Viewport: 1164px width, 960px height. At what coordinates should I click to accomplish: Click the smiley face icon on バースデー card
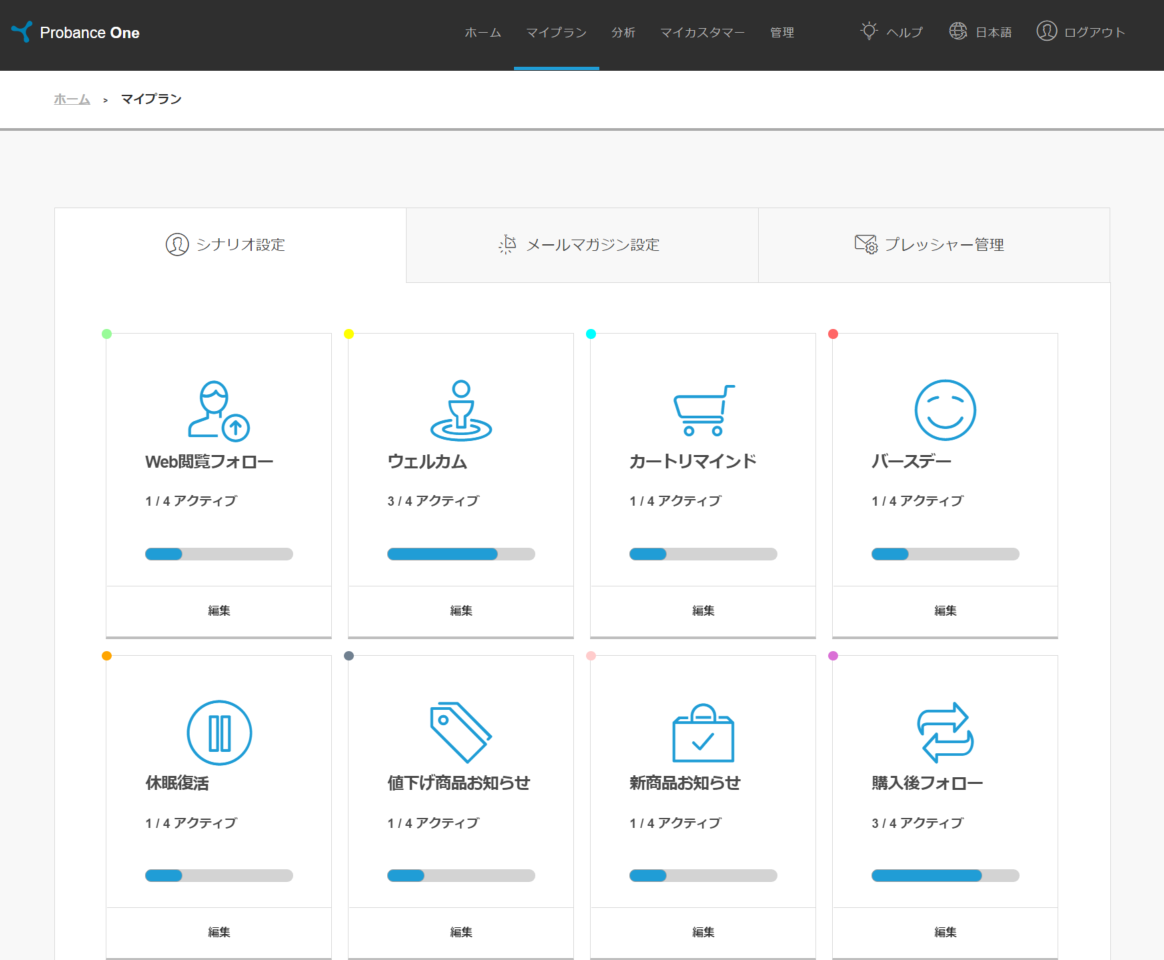[x=944, y=408]
